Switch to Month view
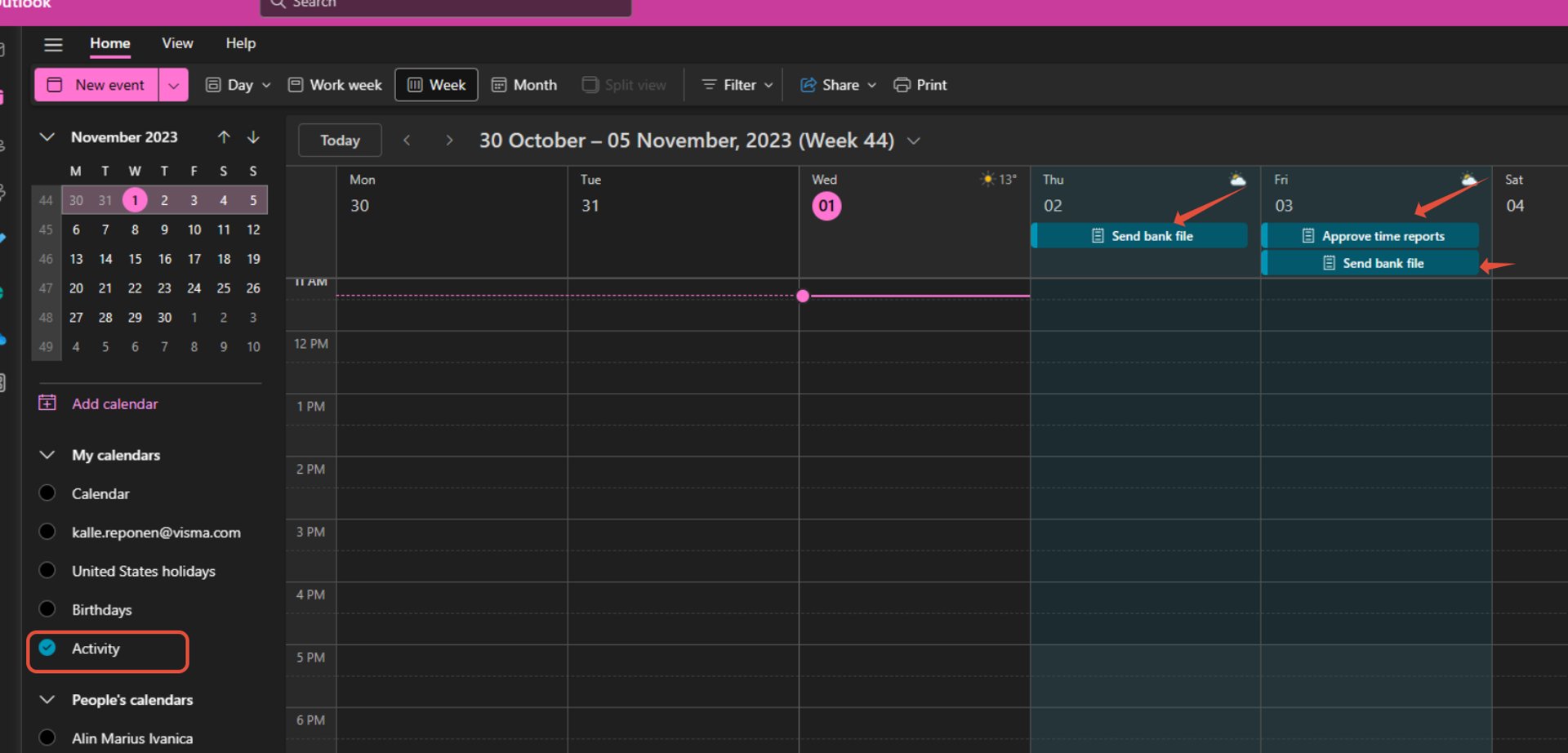 (x=524, y=85)
